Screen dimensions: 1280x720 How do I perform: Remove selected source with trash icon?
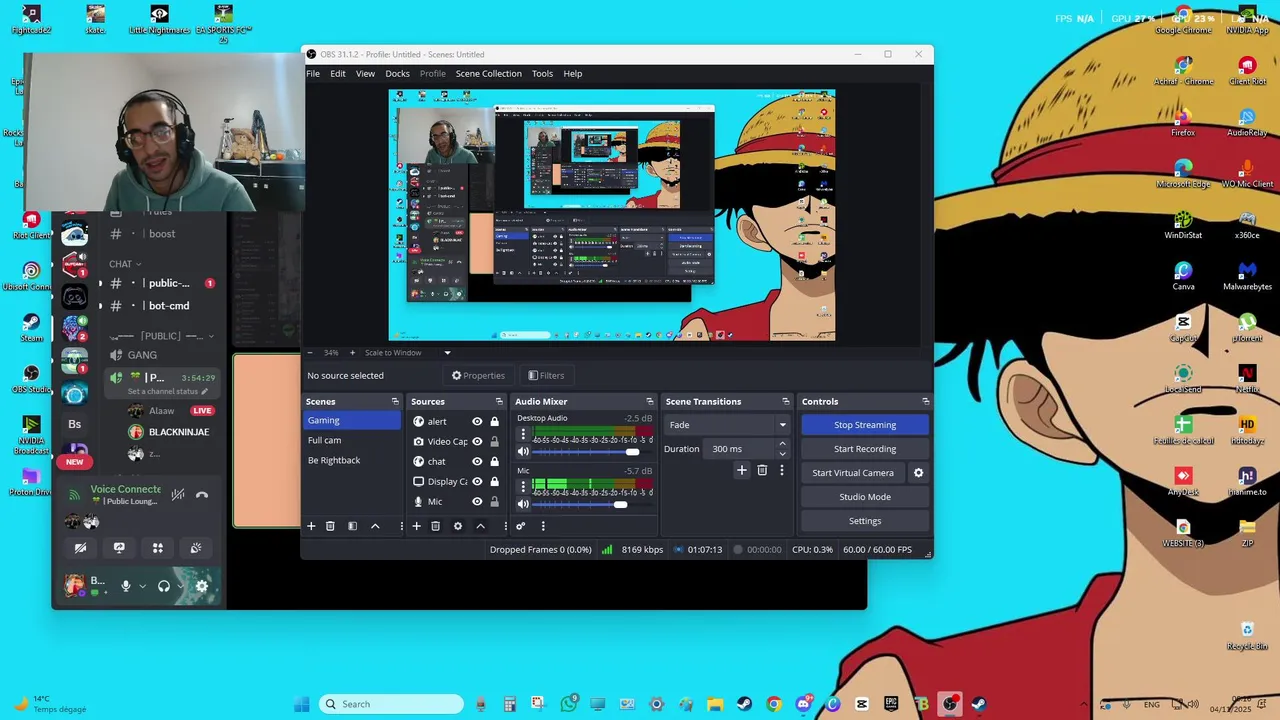click(x=435, y=526)
